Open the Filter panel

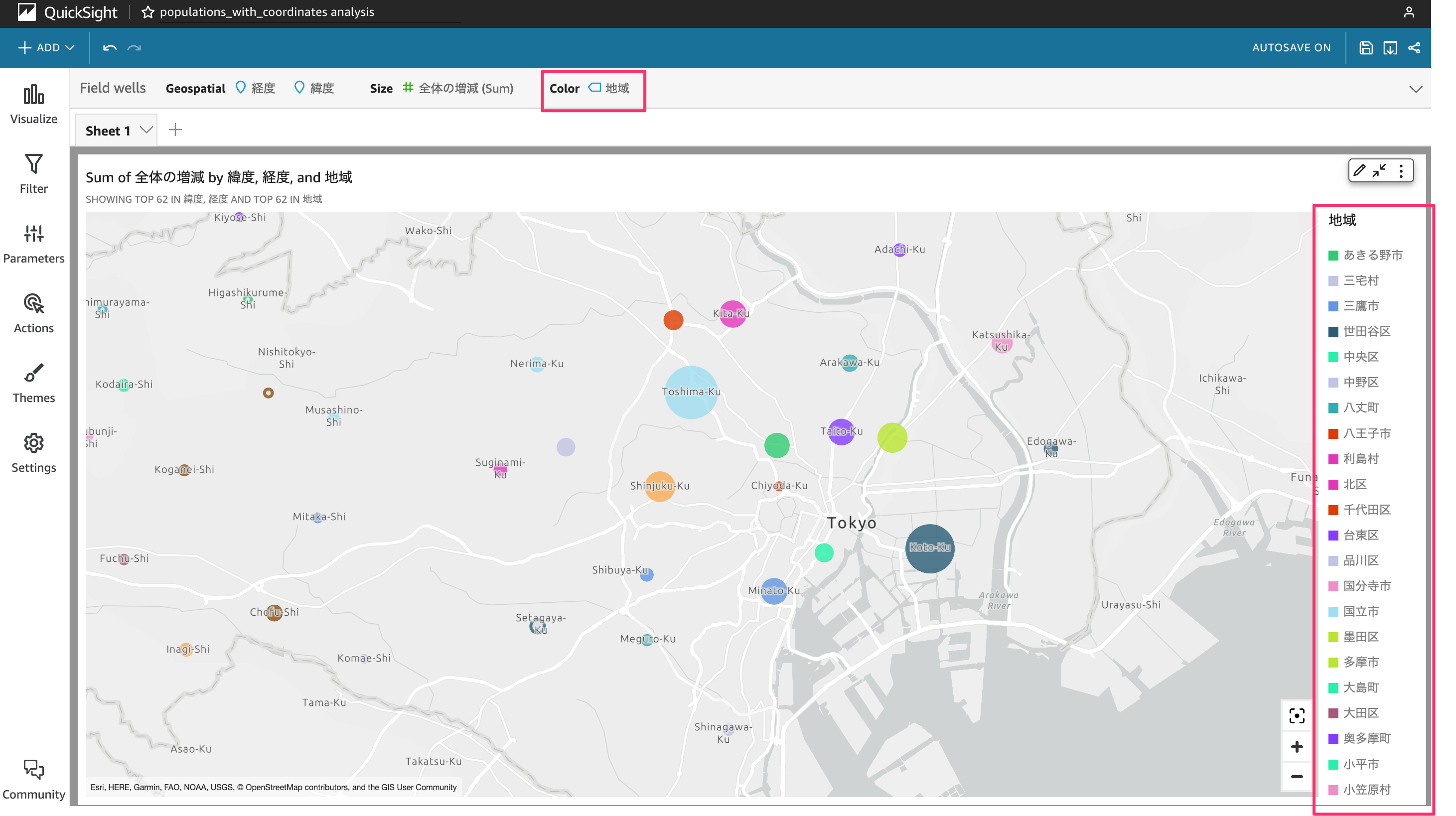[x=34, y=174]
